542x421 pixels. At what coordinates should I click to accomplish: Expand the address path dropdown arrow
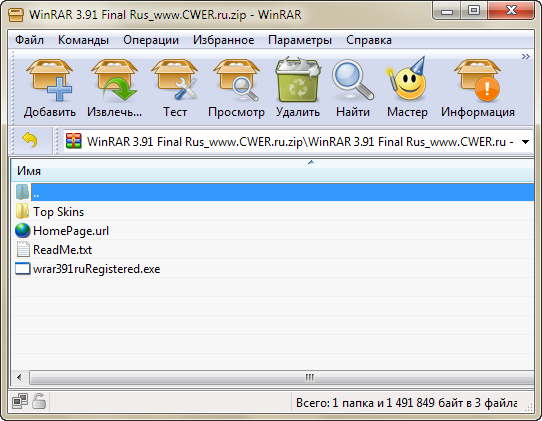[x=525, y=142]
